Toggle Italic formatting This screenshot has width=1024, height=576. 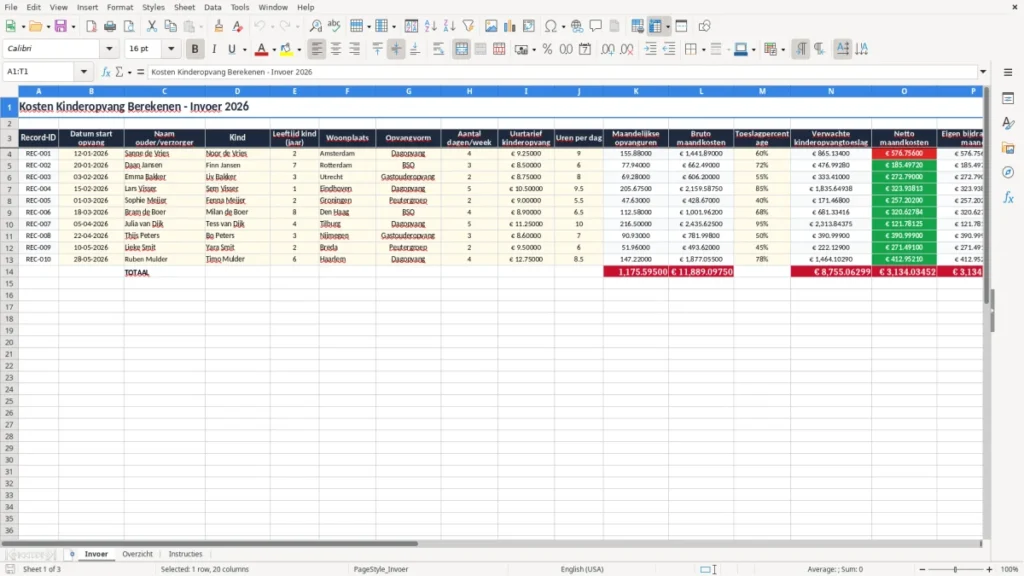click(x=214, y=49)
